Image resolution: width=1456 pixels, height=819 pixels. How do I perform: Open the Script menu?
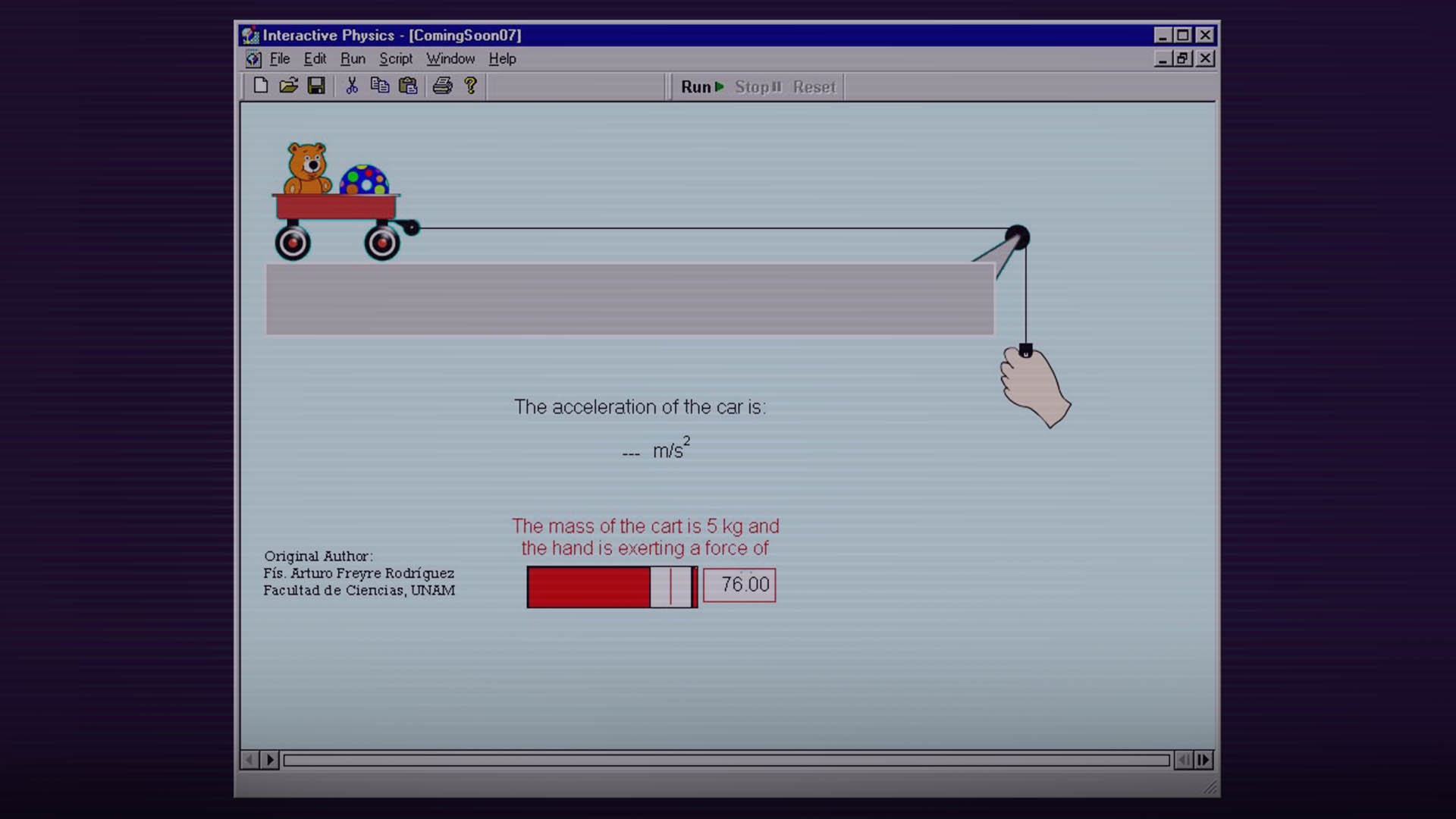pyautogui.click(x=395, y=58)
